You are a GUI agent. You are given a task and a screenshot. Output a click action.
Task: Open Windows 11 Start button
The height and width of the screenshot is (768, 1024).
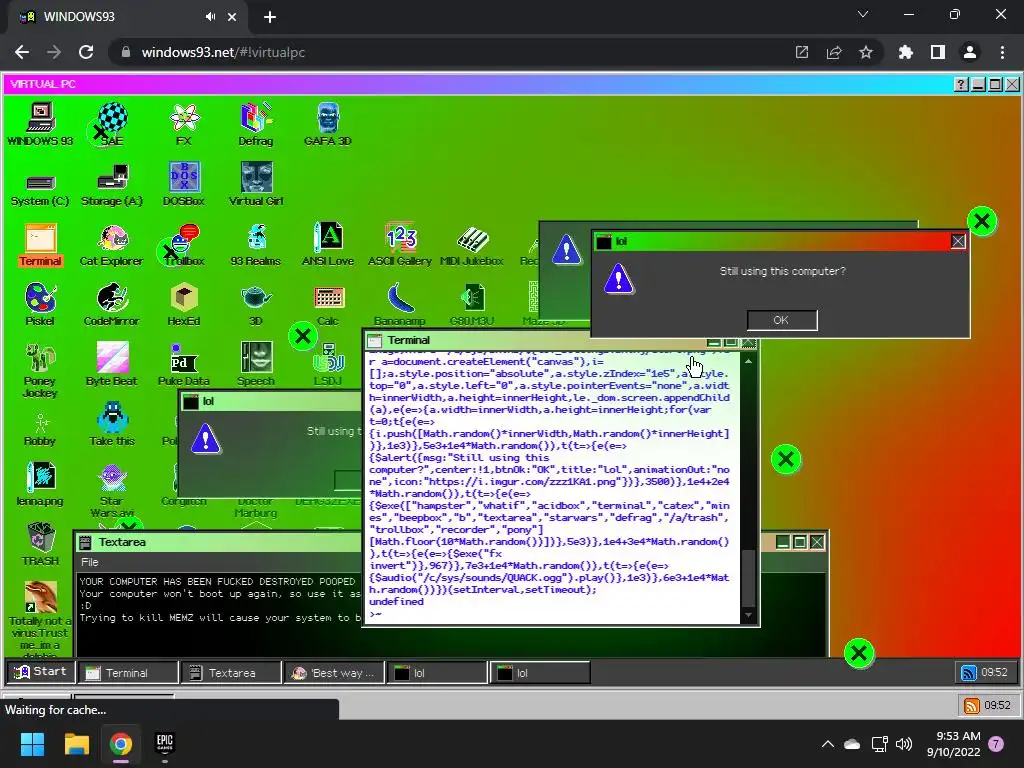[x=32, y=744]
